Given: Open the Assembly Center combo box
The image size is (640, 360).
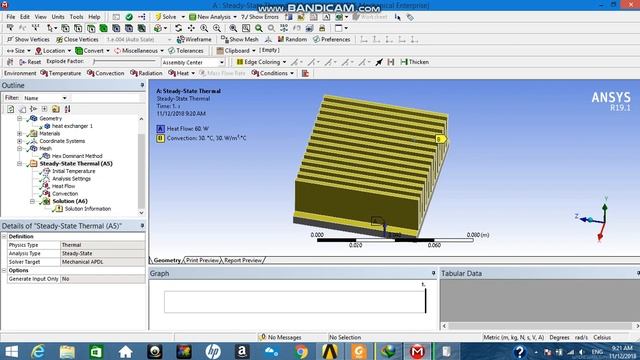Looking at the screenshot, I should [x=193, y=62].
